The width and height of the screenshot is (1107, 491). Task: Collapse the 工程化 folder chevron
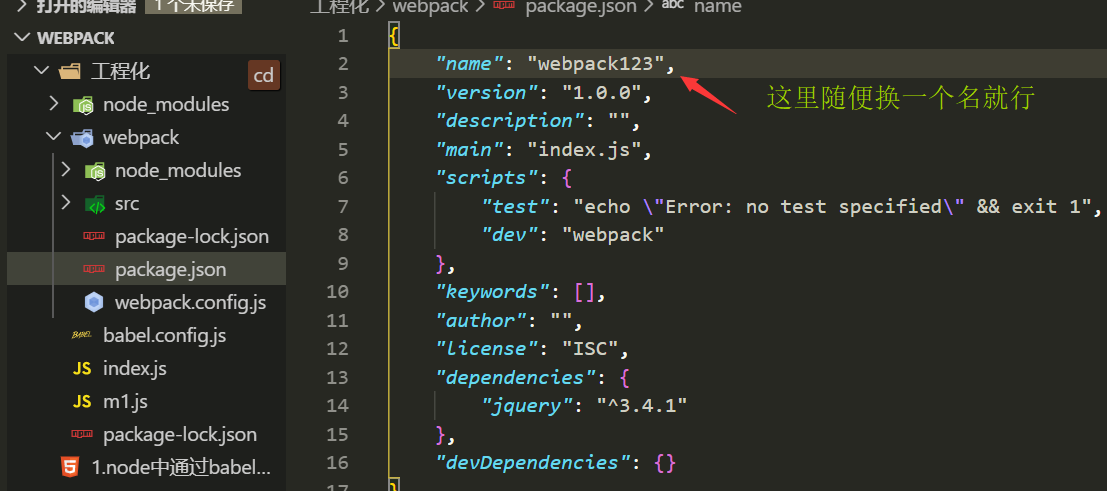(x=42, y=71)
